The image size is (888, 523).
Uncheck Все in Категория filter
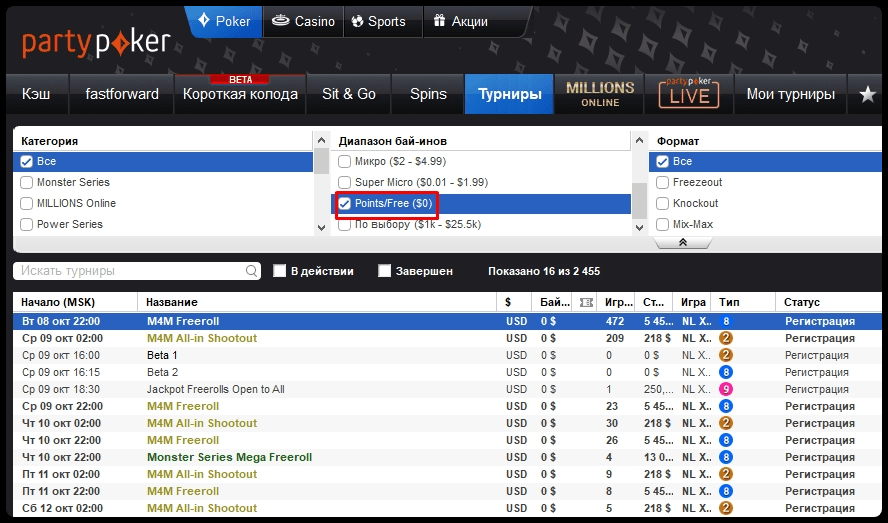pos(27,161)
